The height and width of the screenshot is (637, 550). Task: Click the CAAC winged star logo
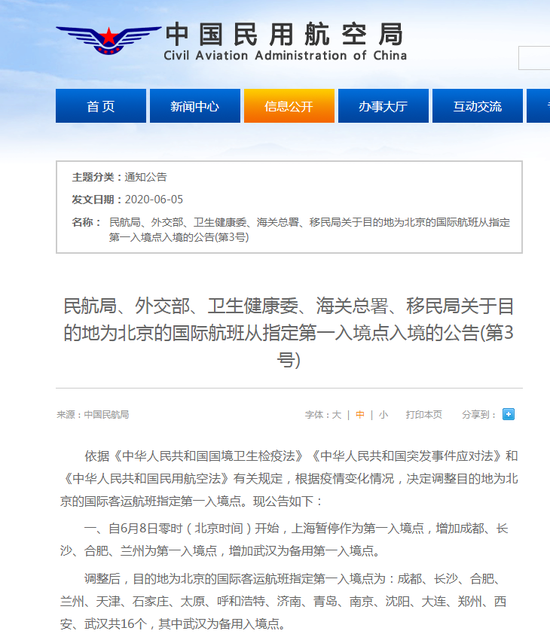[108, 40]
